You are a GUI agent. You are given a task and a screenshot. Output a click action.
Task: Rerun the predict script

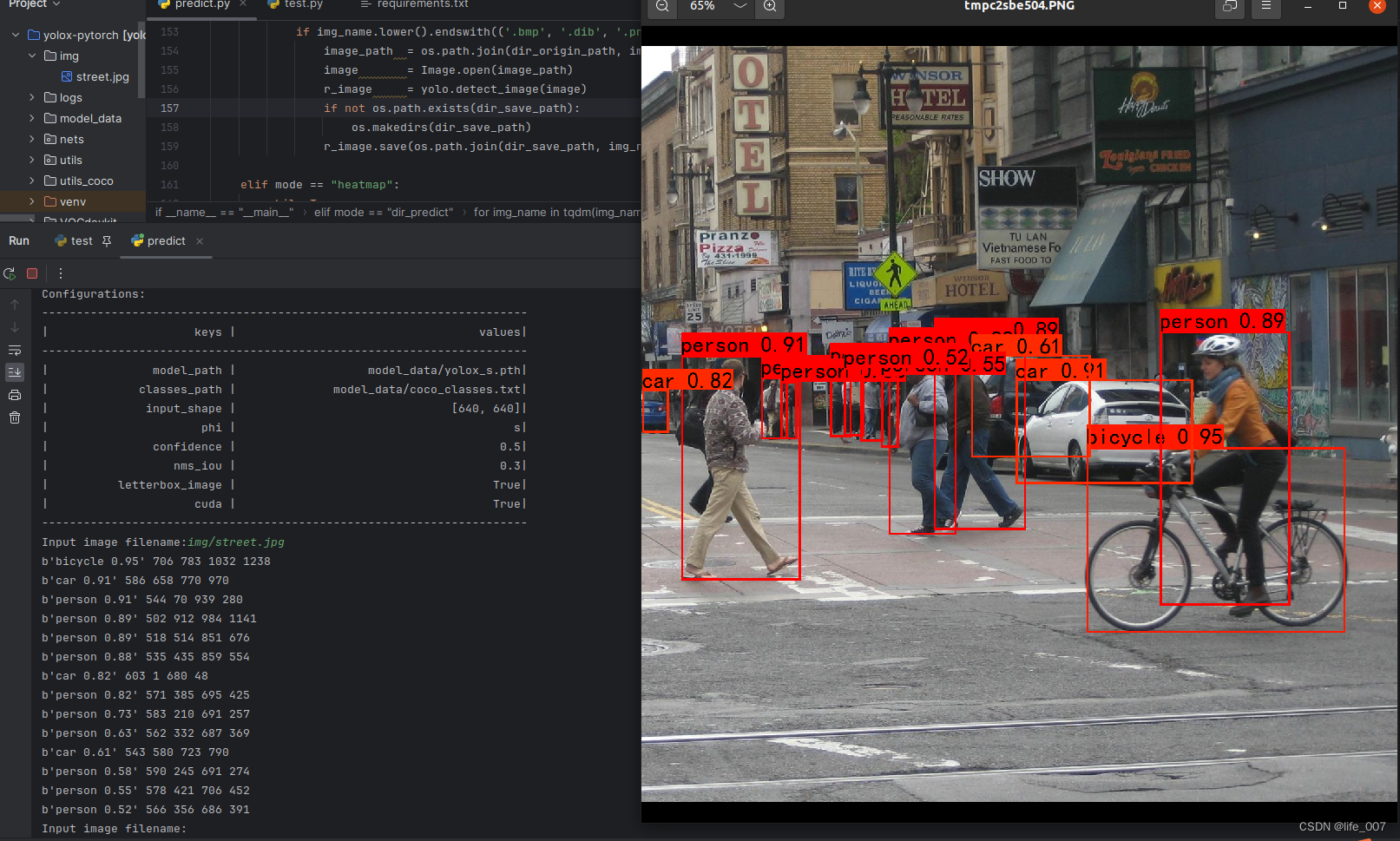(9, 273)
